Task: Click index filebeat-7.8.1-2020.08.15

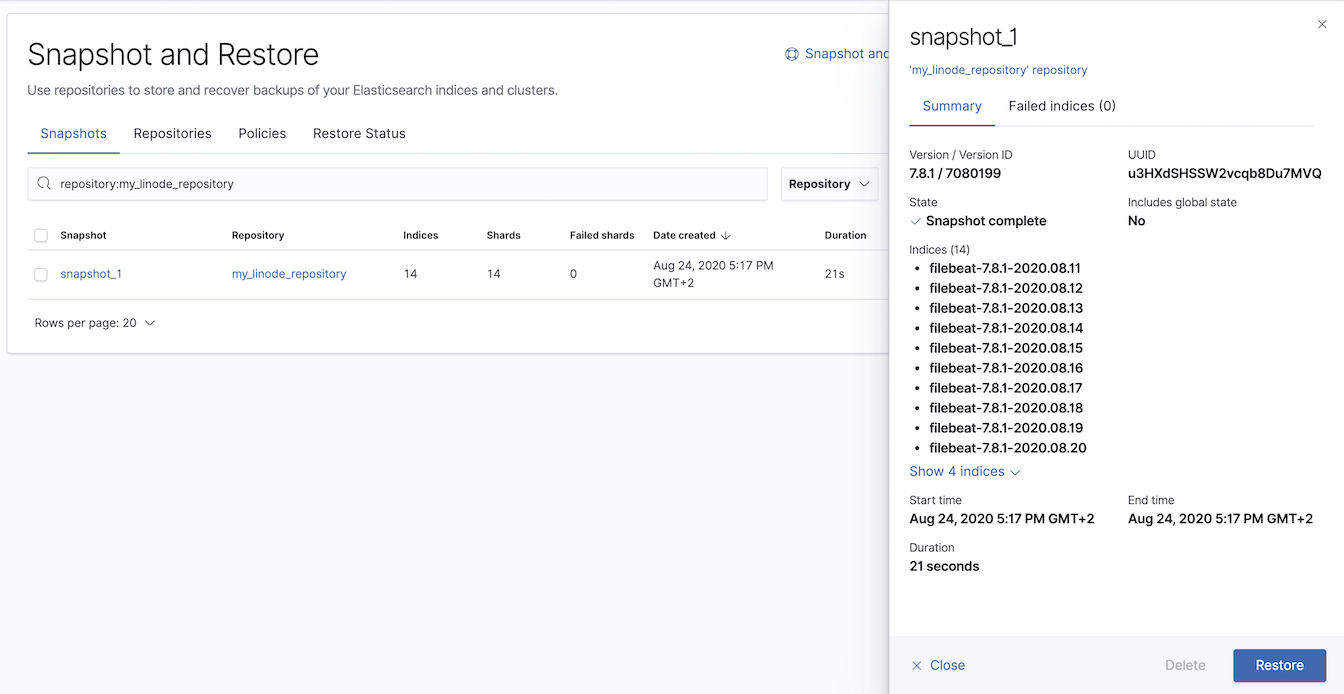Action: coord(1006,348)
